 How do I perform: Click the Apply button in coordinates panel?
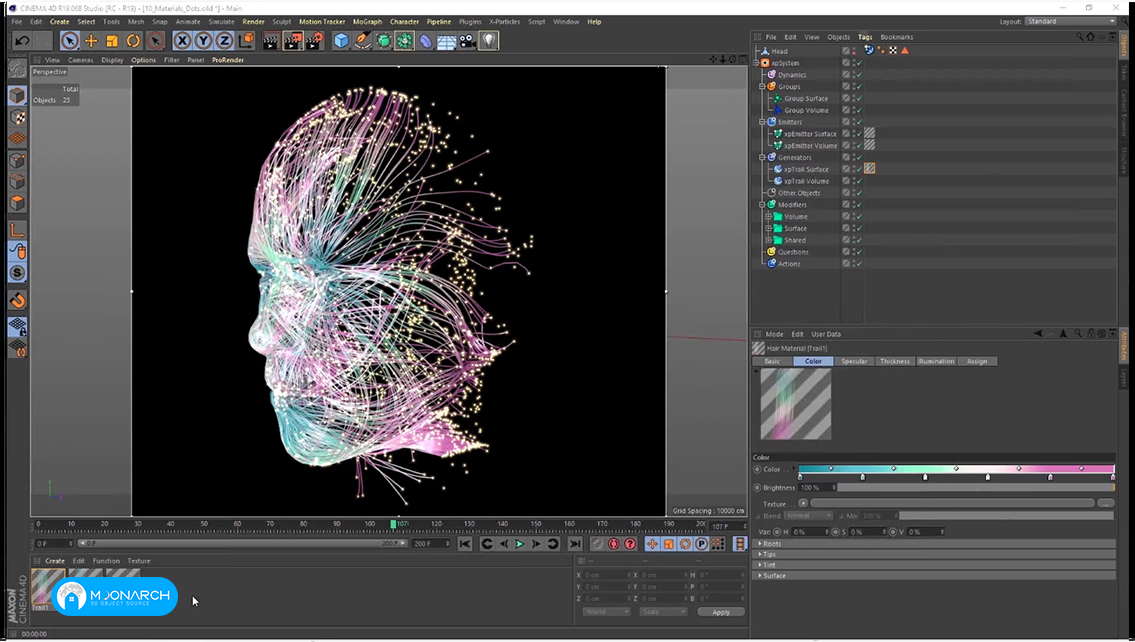tap(721, 612)
